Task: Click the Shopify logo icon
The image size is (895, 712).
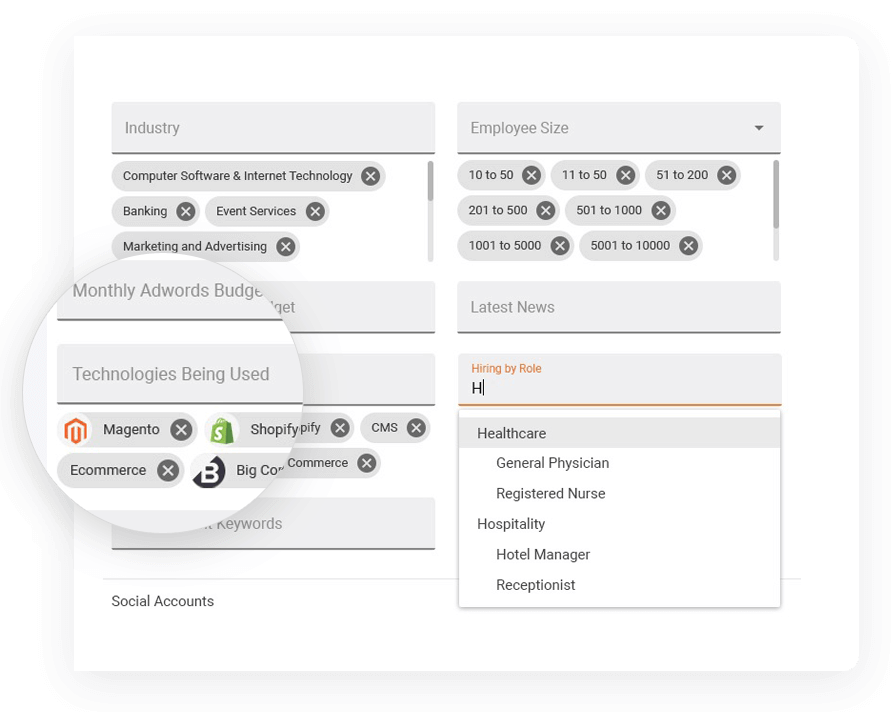Action: (x=222, y=430)
